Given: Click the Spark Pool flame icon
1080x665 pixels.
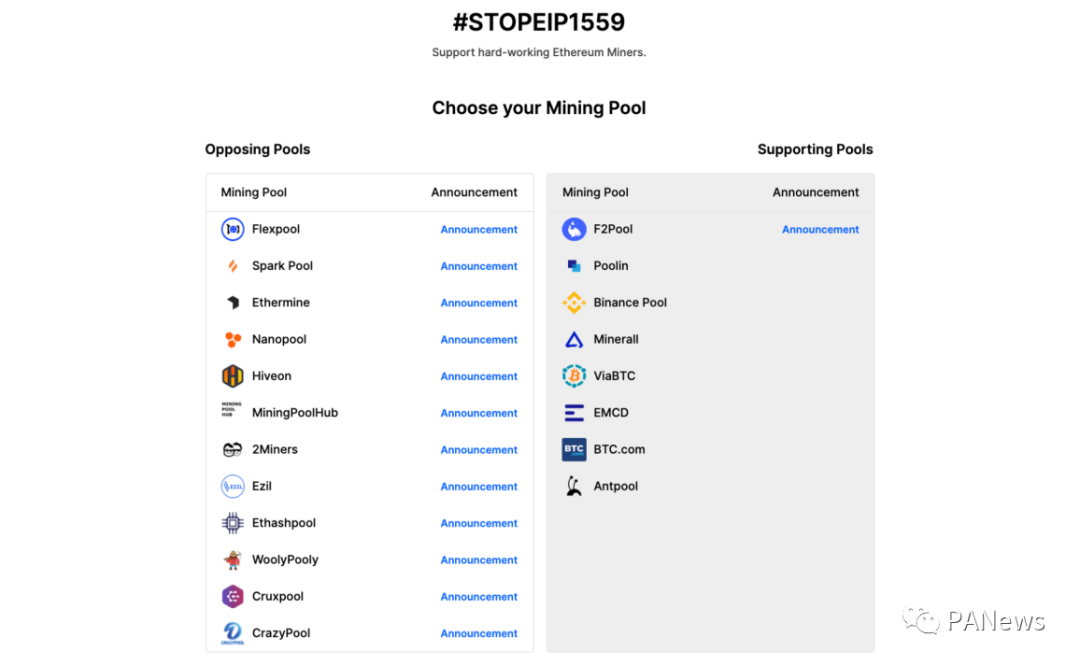Looking at the screenshot, I should pyautogui.click(x=232, y=266).
